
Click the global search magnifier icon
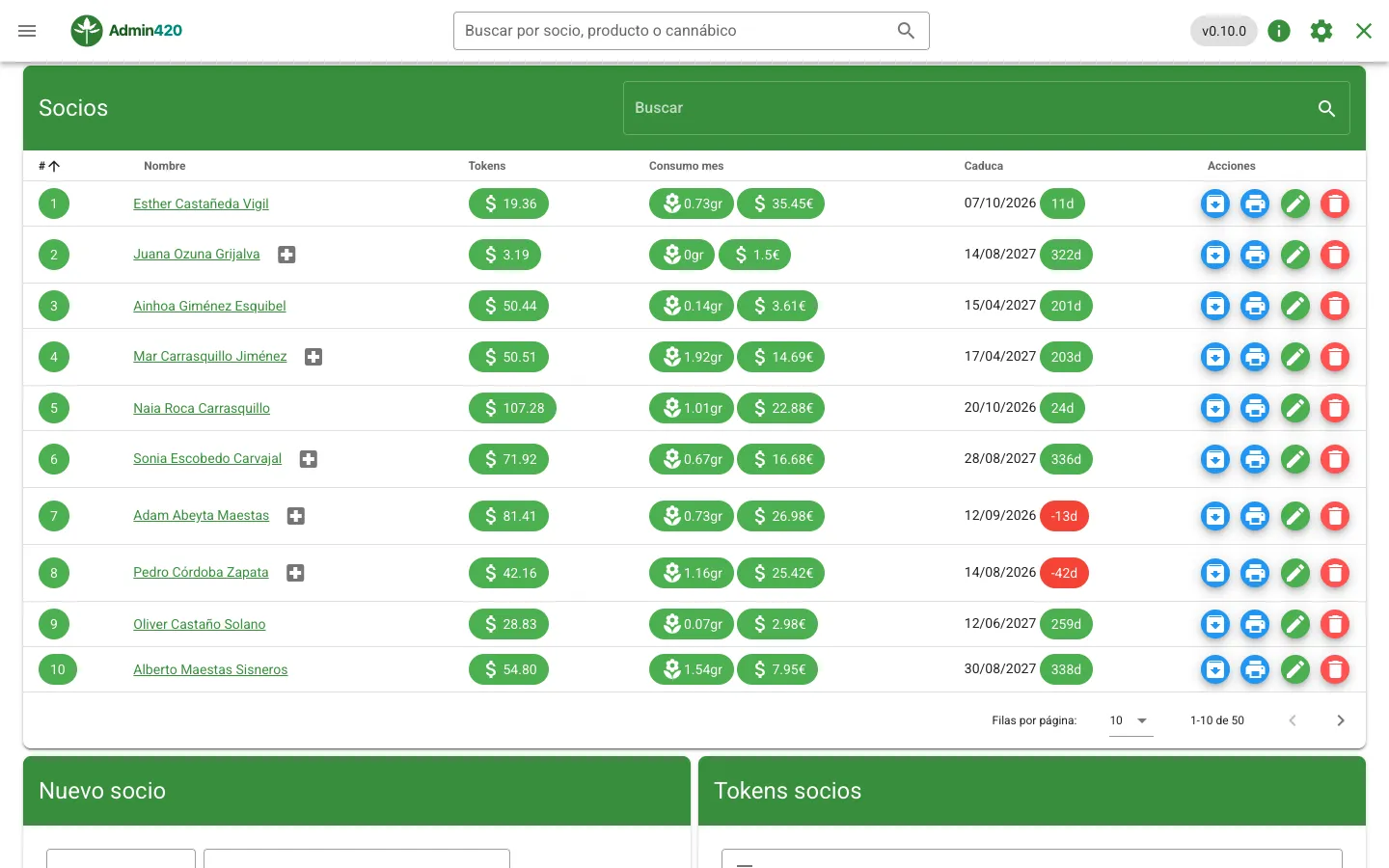906,31
